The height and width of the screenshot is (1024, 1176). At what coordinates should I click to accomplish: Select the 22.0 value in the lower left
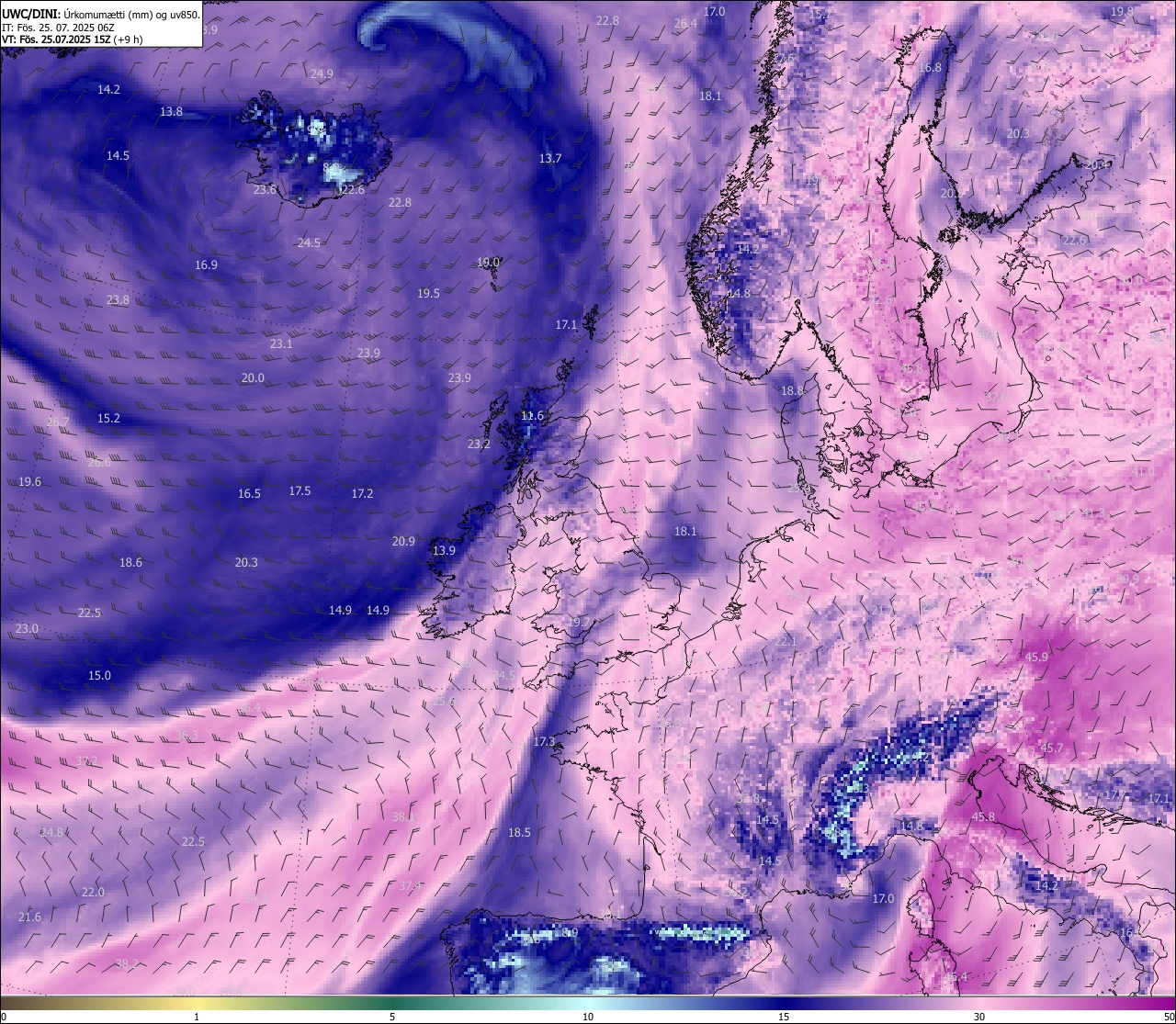(x=93, y=892)
